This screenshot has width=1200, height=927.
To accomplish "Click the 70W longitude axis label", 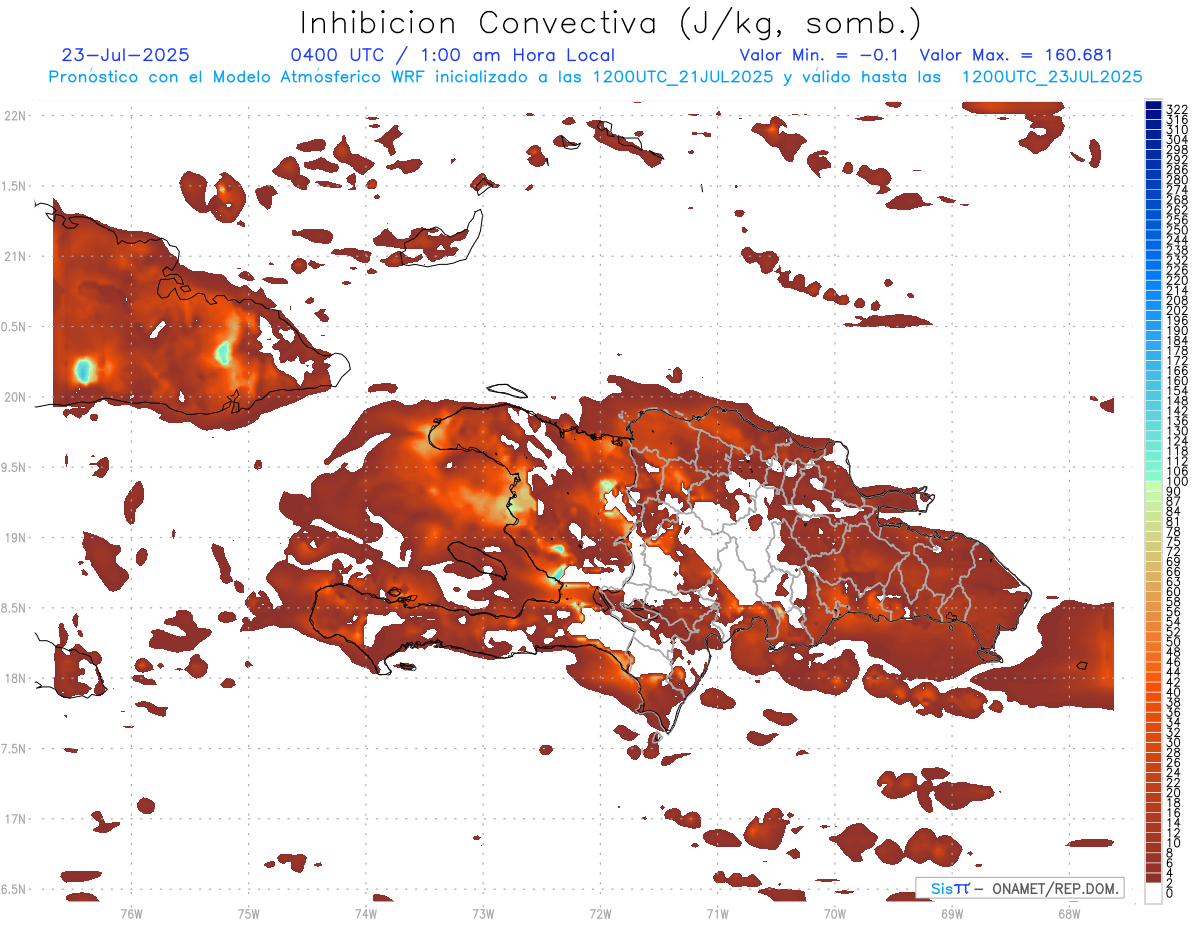I will pyautogui.click(x=835, y=913).
